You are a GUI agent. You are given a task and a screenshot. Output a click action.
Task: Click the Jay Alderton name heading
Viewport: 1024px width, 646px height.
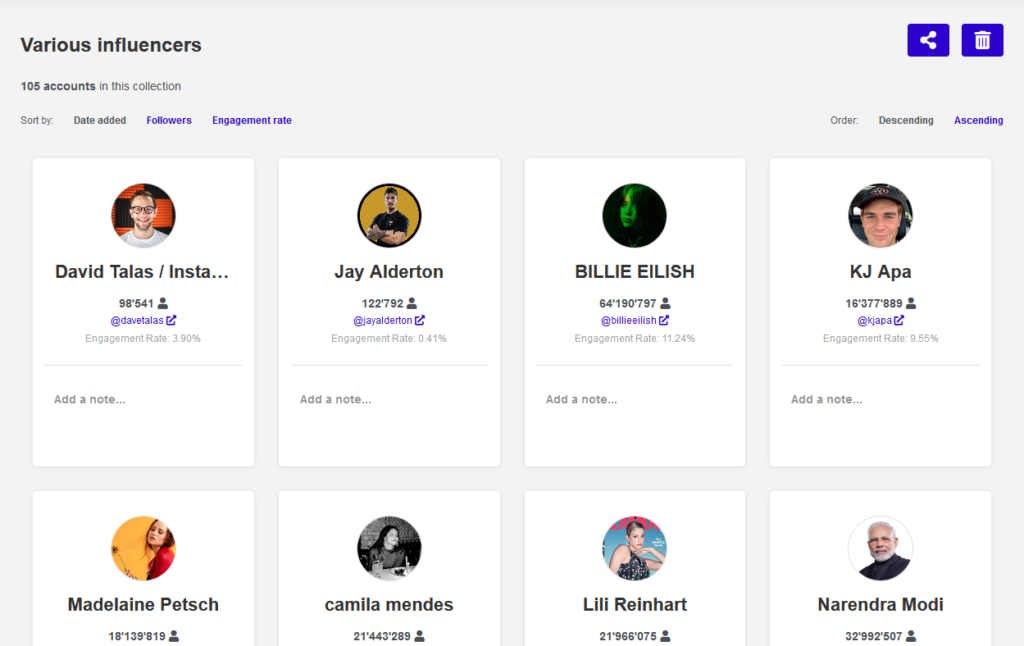pos(389,272)
